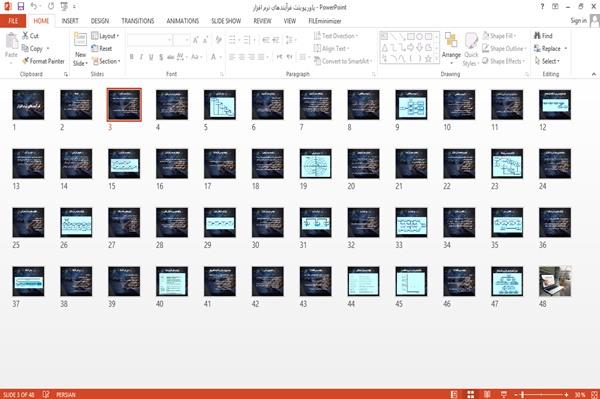Toggle Strikethrough formatting
The image size is (600, 399).
point(171,57)
